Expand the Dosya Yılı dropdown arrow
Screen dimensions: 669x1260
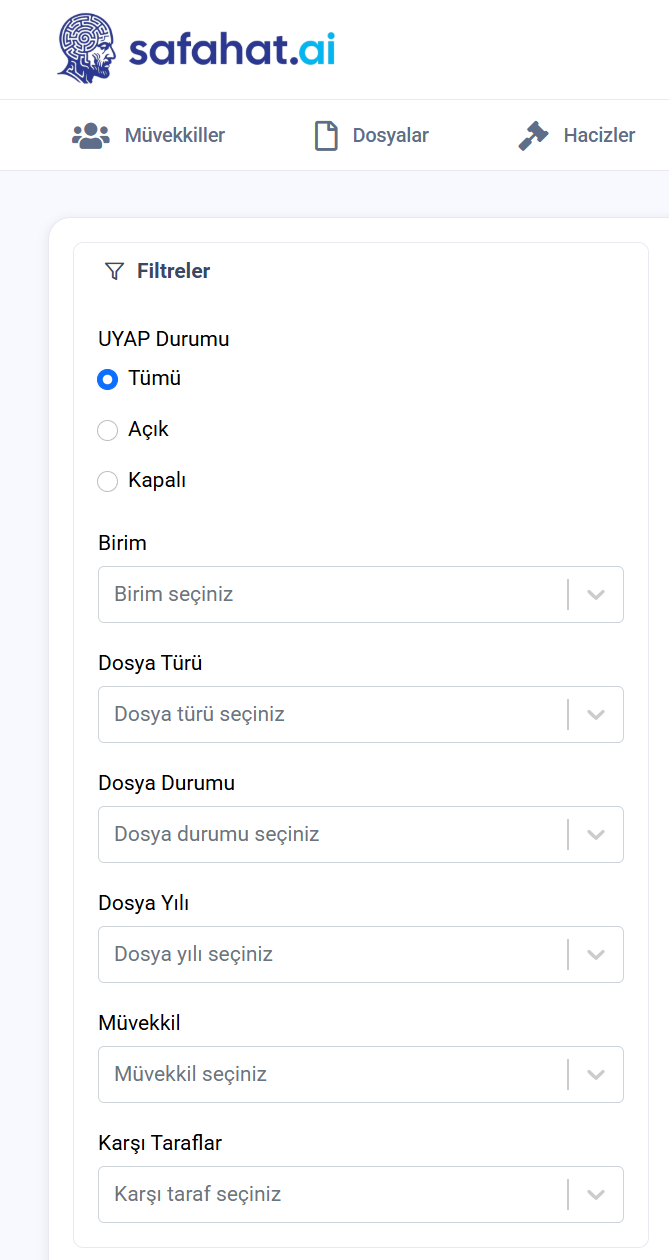596,954
